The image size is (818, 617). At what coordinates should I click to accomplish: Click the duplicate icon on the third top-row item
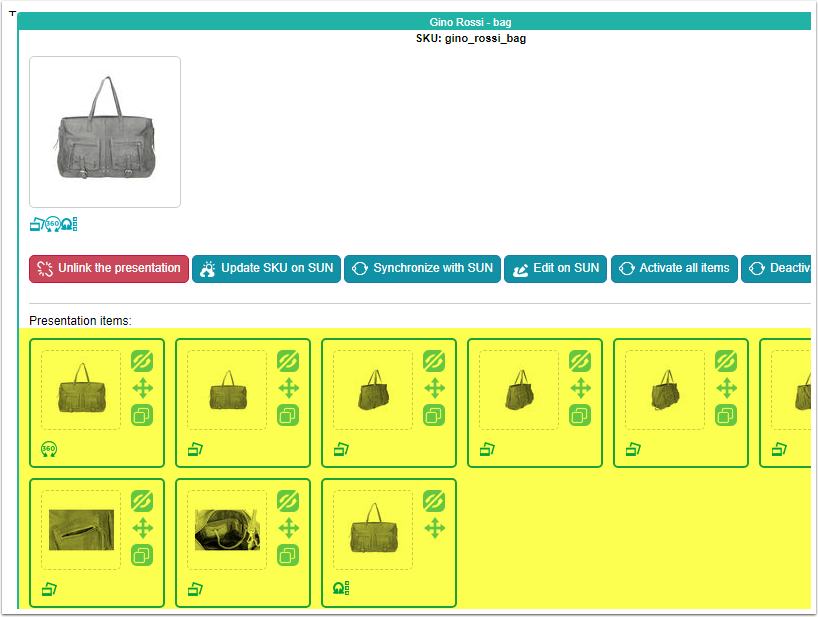click(x=434, y=415)
